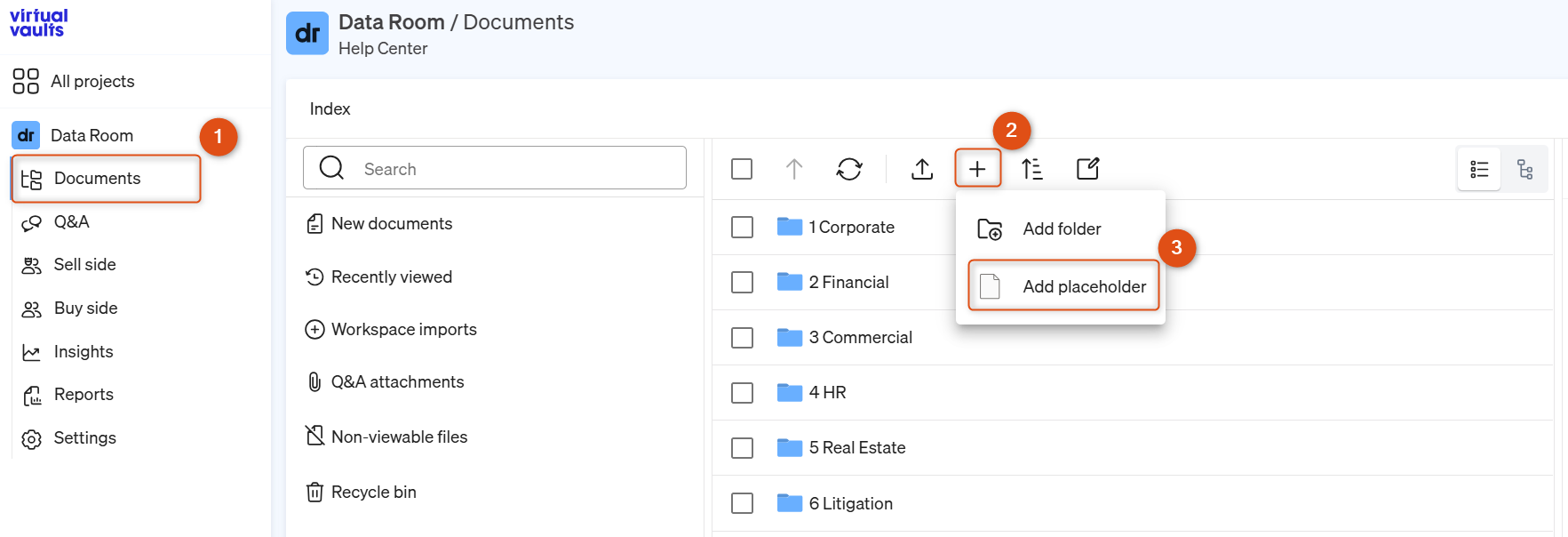Click the Recently viewed clock icon

pyautogui.click(x=314, y=277)
